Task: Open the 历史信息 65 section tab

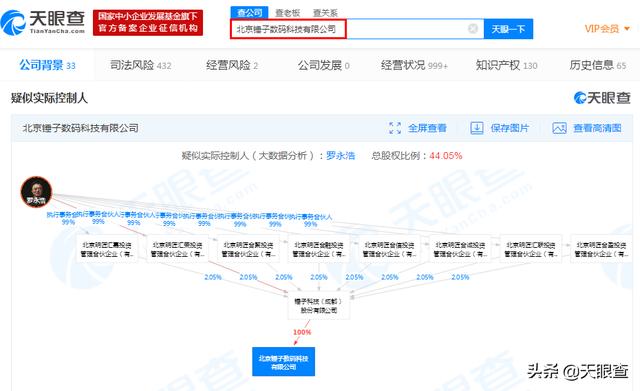Action: click(598, 65)
